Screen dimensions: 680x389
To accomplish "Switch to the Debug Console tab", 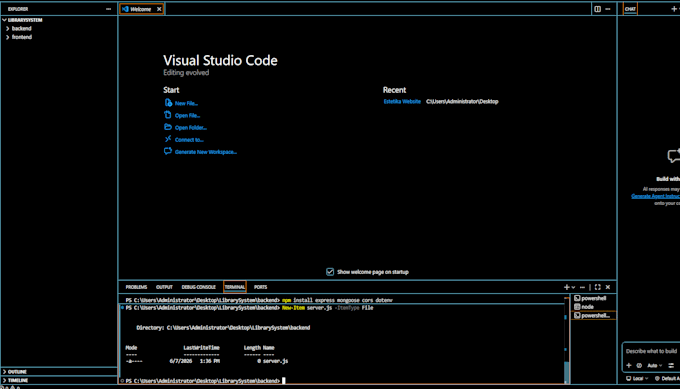I will click(199, 287).
